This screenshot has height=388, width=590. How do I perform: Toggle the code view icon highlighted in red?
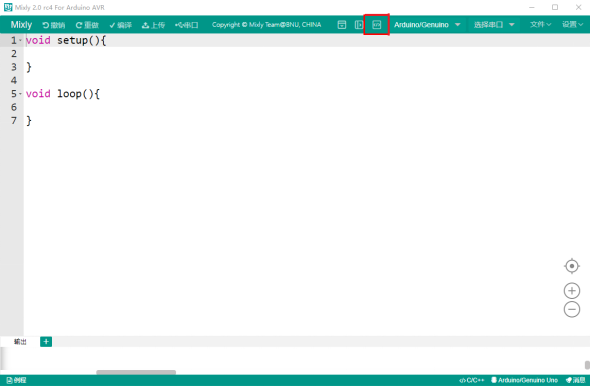point(376,25)
